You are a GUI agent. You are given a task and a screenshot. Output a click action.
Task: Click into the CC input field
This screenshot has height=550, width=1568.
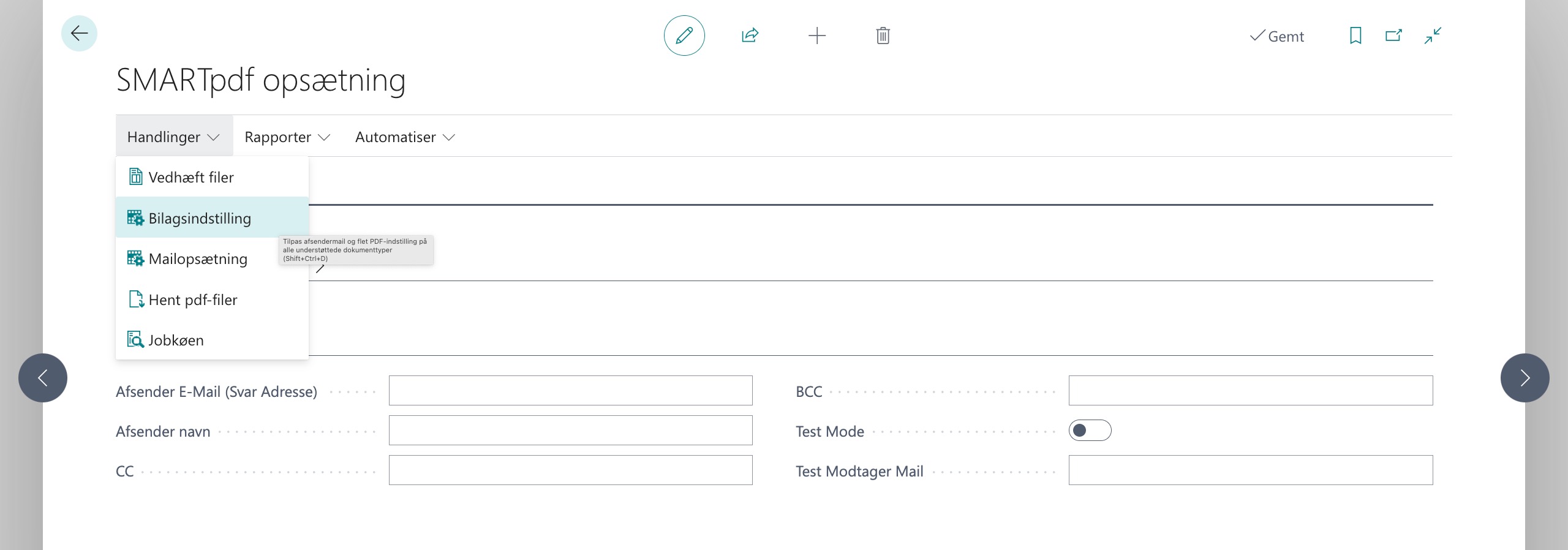point(570,470)
